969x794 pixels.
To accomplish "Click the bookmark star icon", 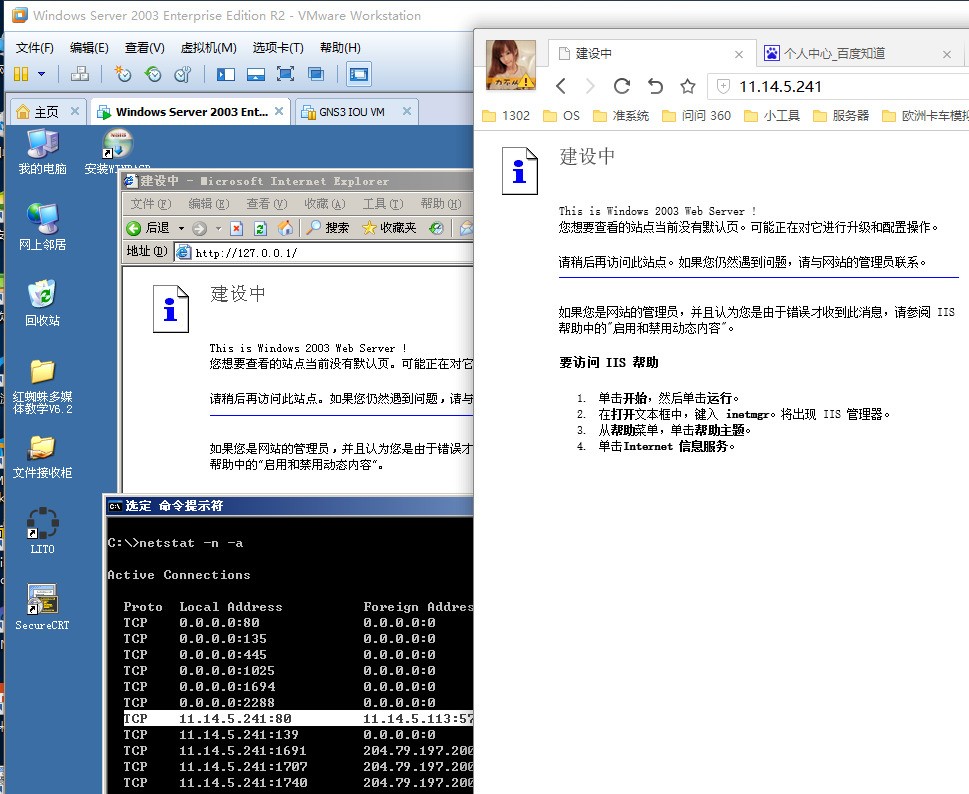I will pyautogui.click(x=688, y=86).
